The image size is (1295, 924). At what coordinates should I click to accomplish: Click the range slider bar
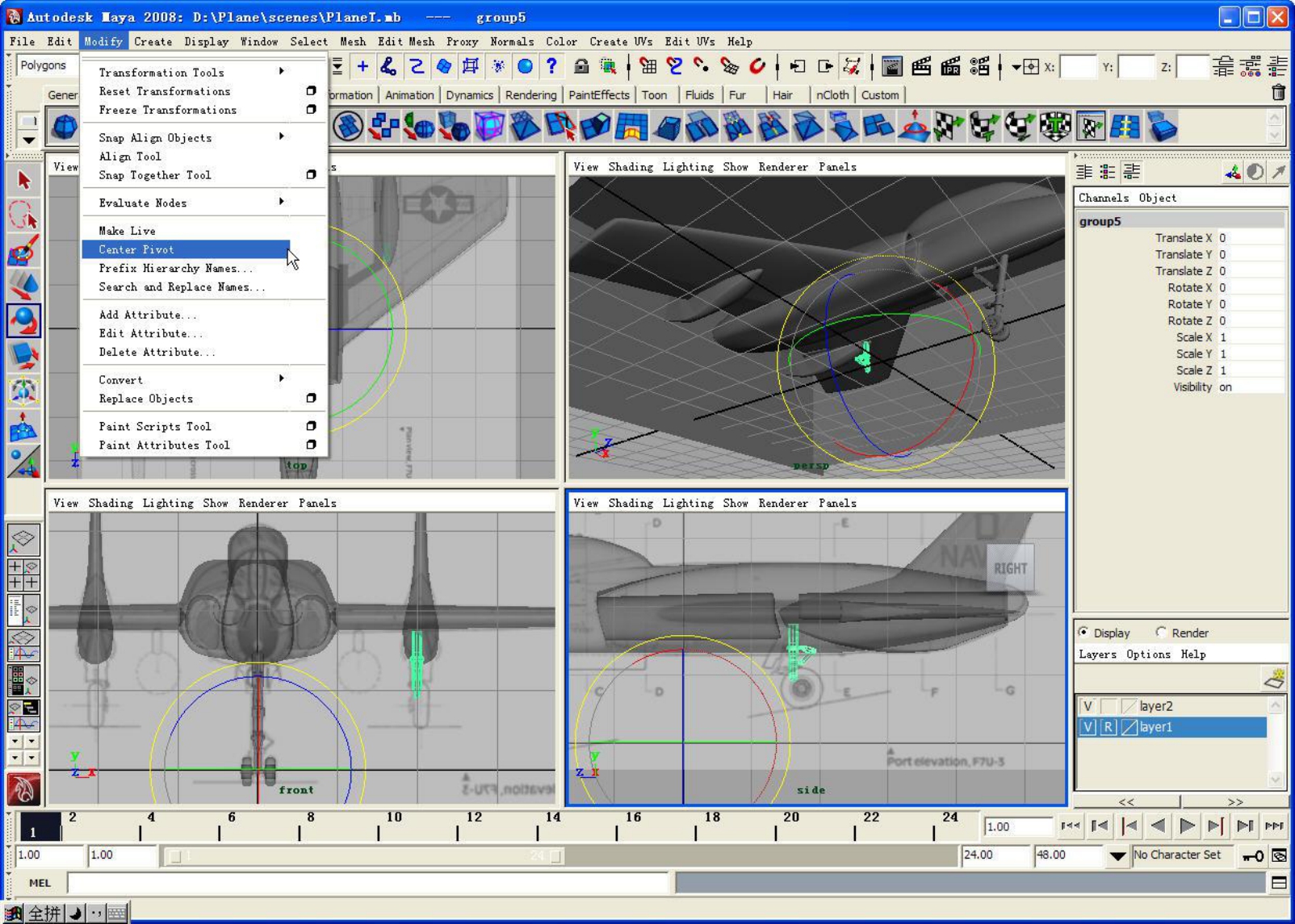(365, 855)
